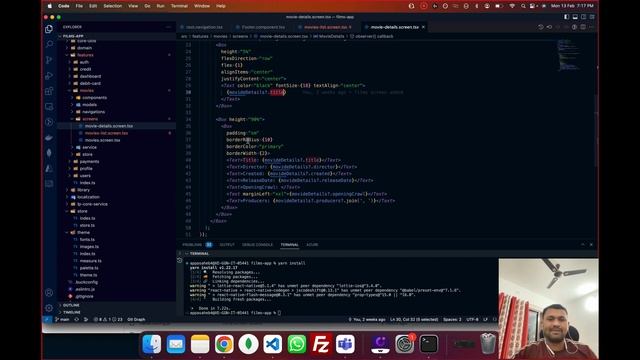Click errors and warnings count in status bar
The image size is (640, 360).
click(x=108, y=320)
